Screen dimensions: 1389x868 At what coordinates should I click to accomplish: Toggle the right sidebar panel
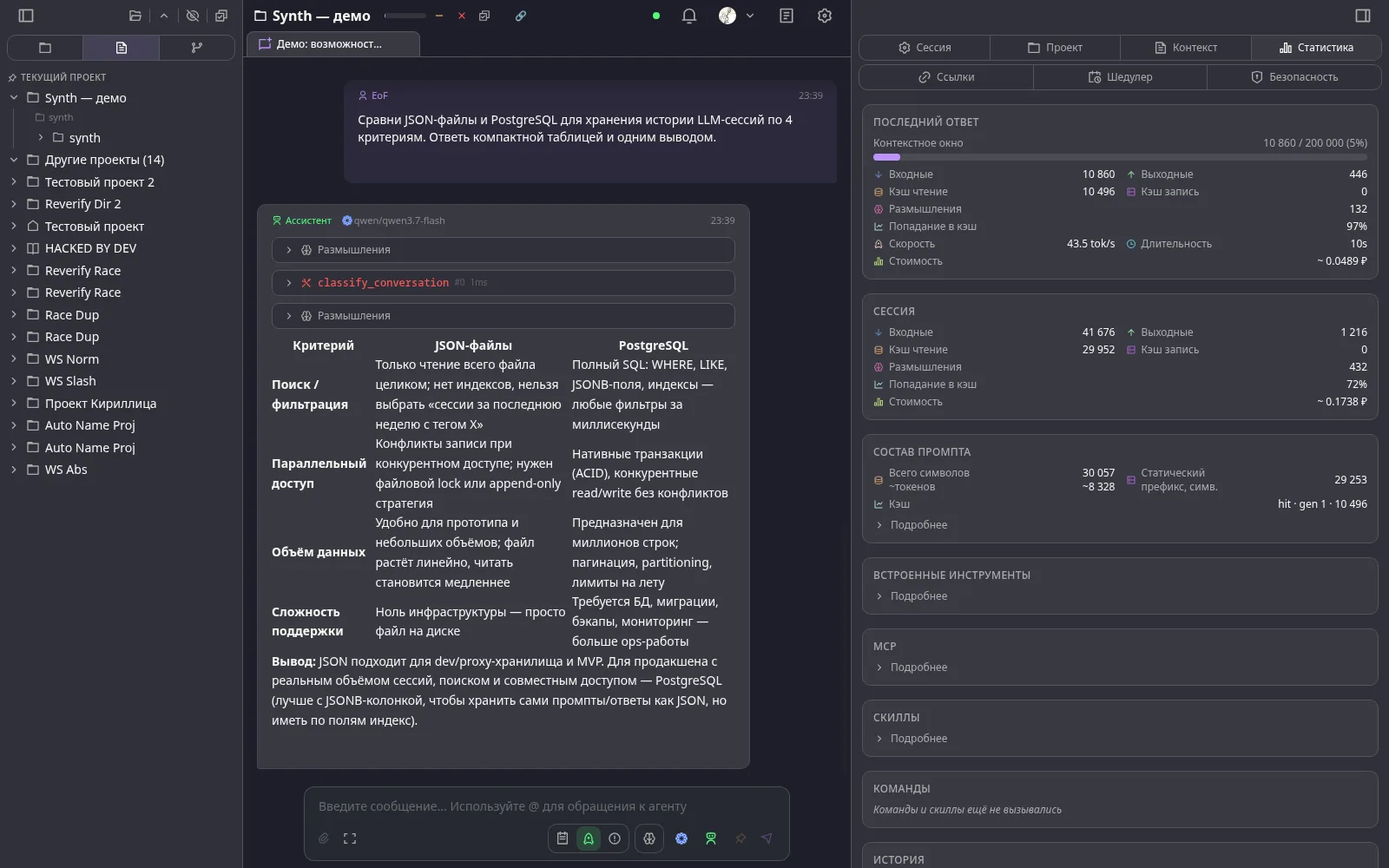(x=1363, y=16)
